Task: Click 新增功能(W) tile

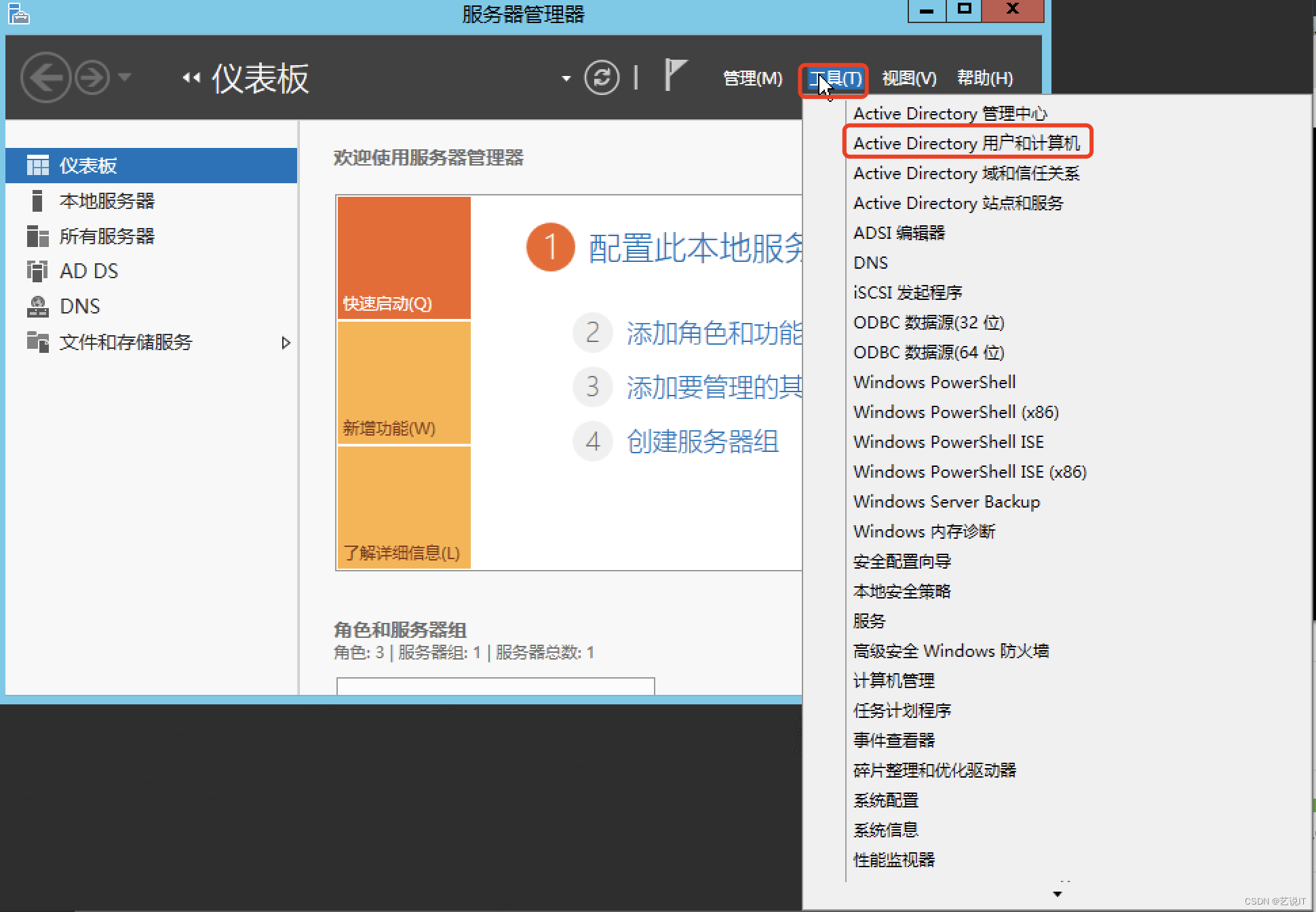Action: (x=404, y=383)
